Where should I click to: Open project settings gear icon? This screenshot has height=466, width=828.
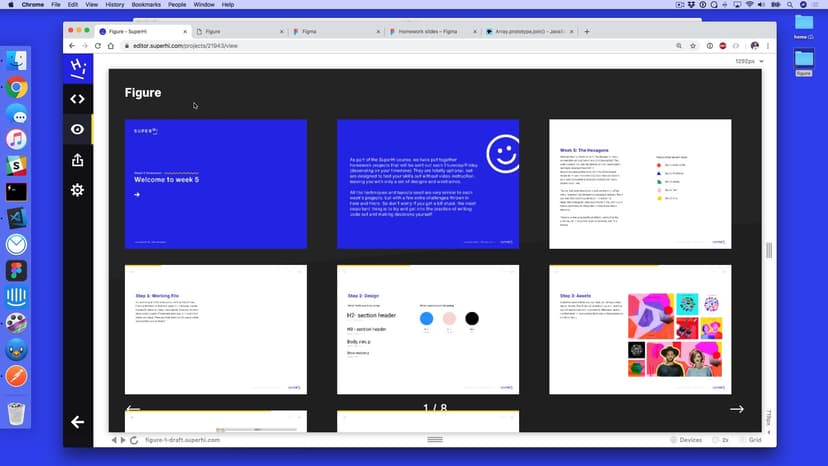tap(77, 190)
